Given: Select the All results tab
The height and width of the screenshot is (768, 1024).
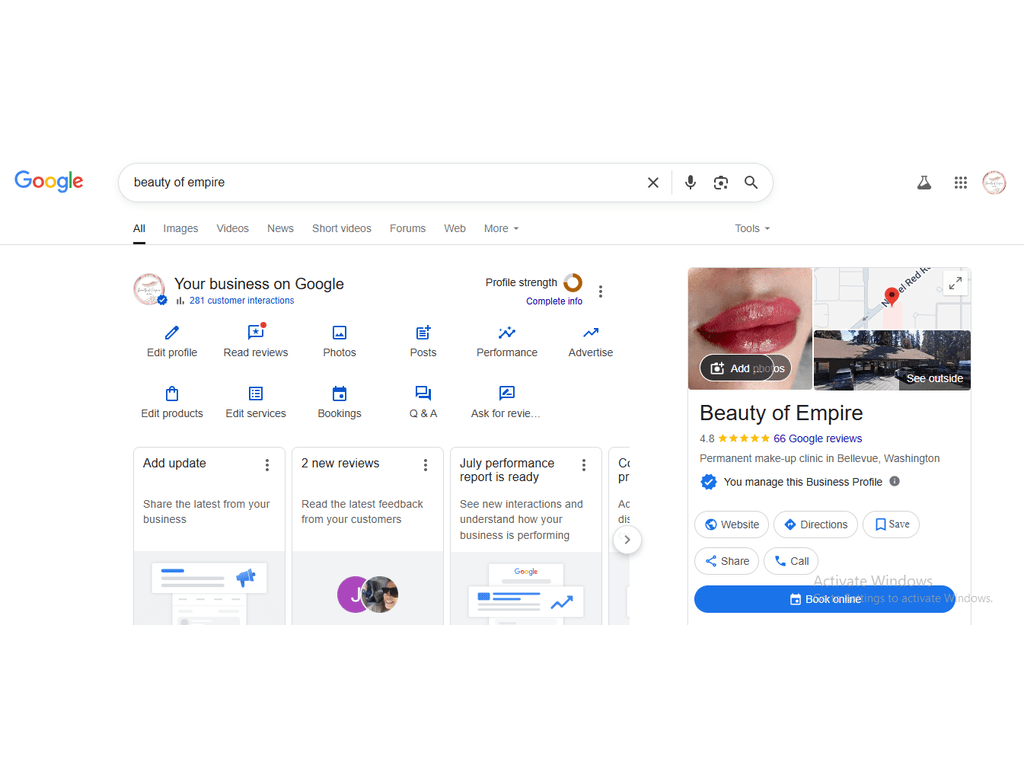Looking at the screenshot, I should pyautogui.click(x=139, y=229).
